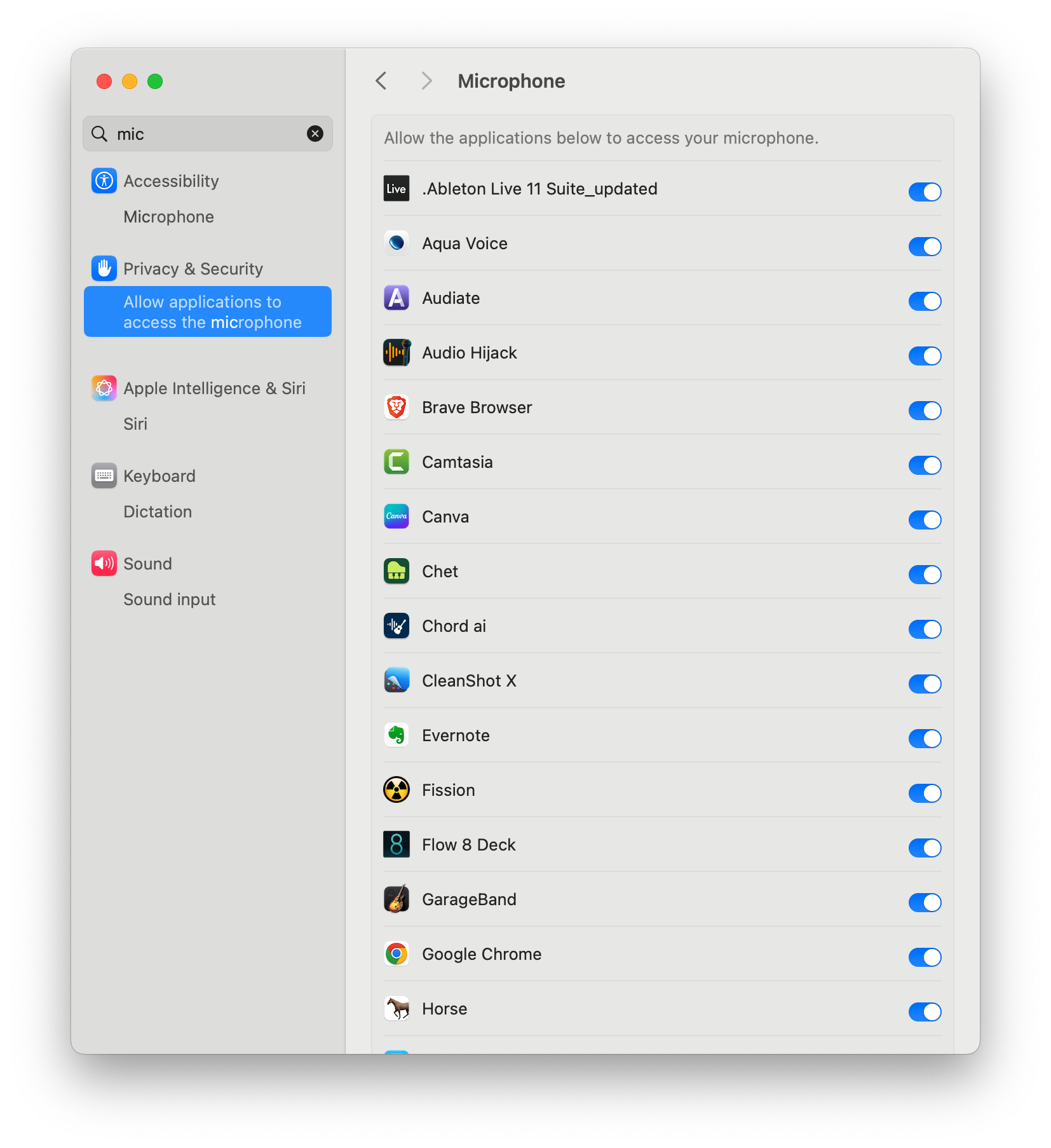
Task: Click the Canva app icon
Action: (397, 517)
